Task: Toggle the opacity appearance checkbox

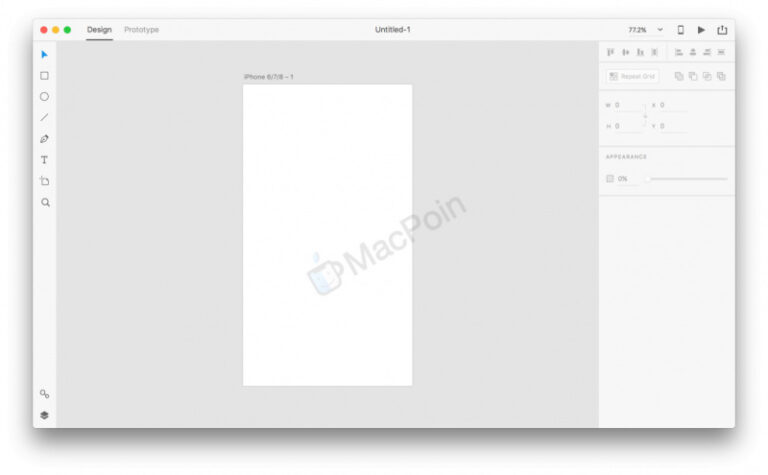Action: click(610, 179)
